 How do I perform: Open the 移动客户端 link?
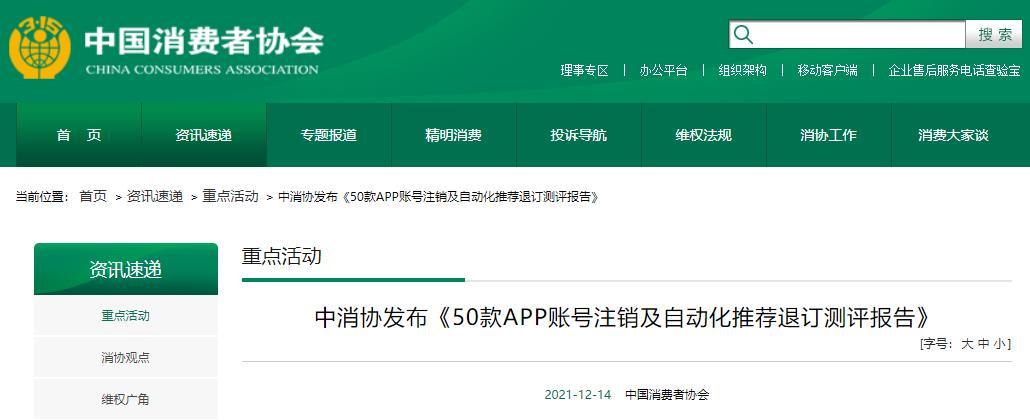pos(827,70)
